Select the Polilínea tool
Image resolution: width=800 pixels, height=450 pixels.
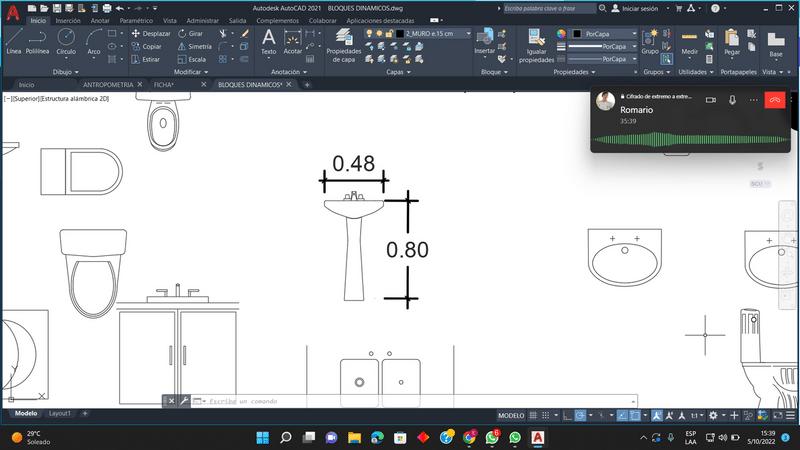(x=37, y=42)
